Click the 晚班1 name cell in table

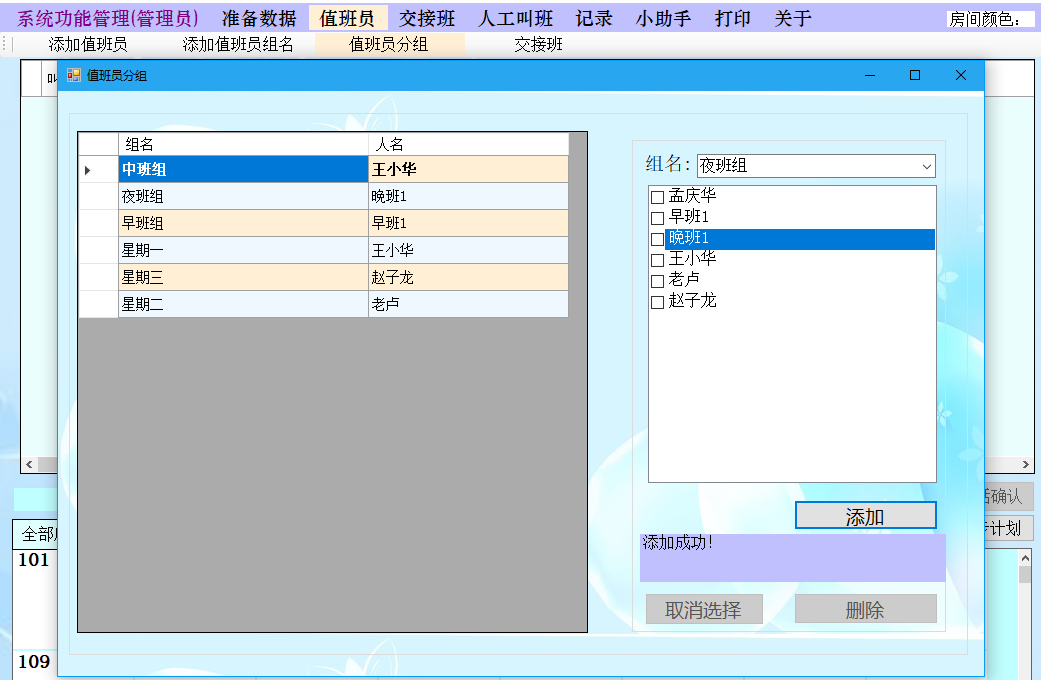pyautogui.click(x=469, y=197)
